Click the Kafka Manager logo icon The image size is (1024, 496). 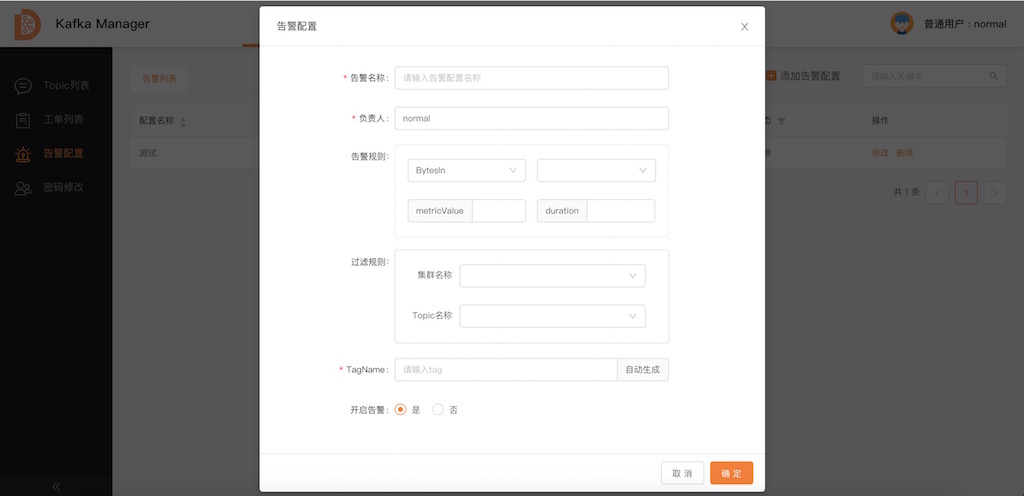pyautogui.click(x=27, y=24)
